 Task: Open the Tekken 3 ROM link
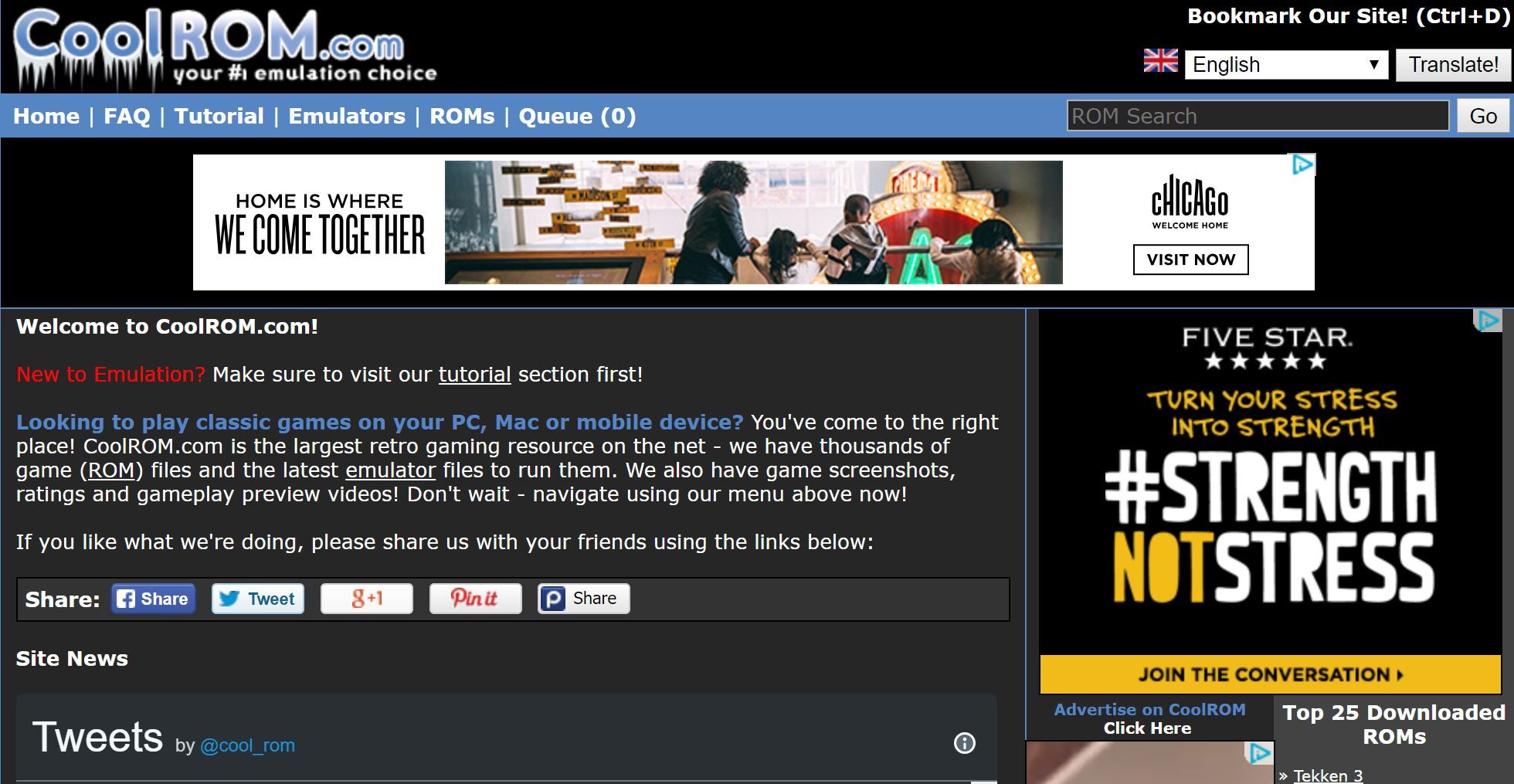[1328, 776]
